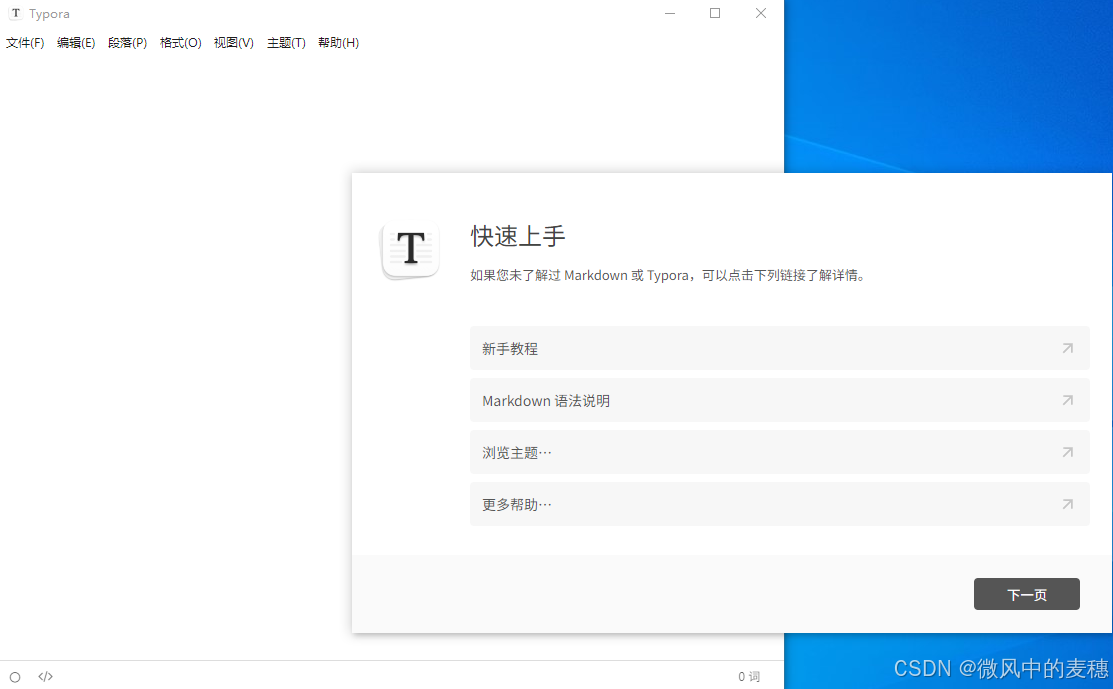Click the Typora title text
This screenshot has width=1113, height=689.
tap(49, 13)
